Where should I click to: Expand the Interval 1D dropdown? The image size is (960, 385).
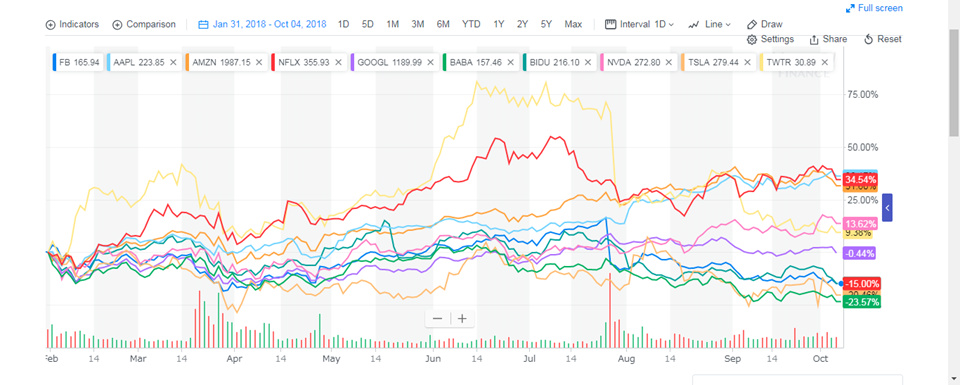click(x=639, y=24)
